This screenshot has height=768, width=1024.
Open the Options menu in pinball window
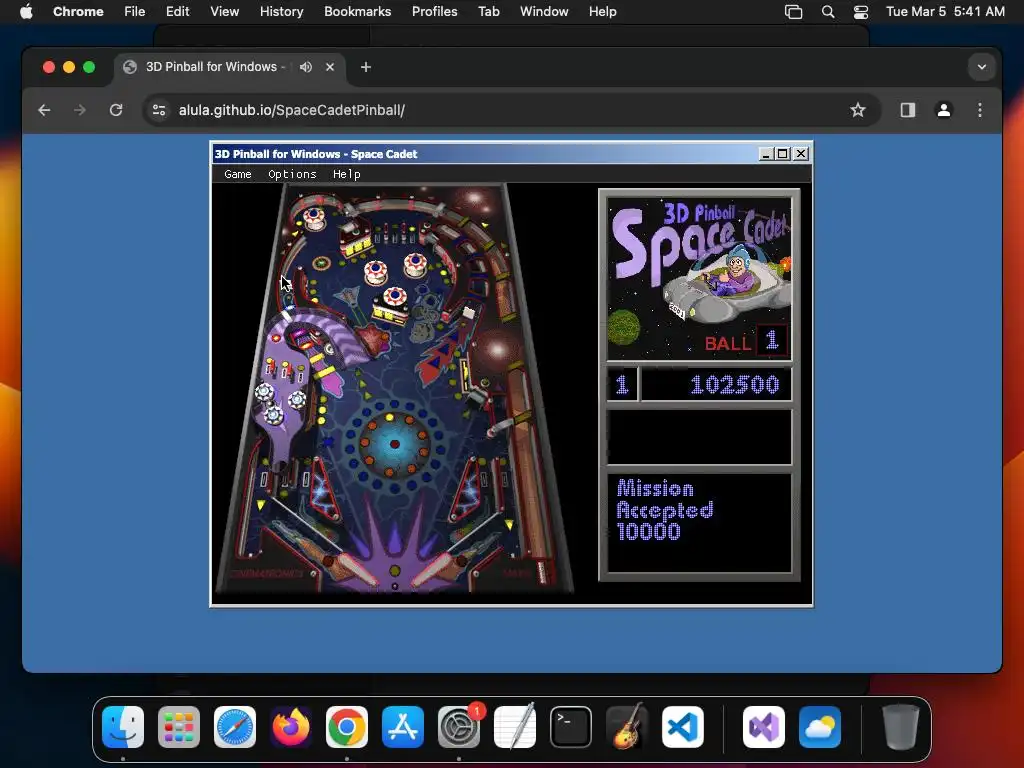pos(292,174)
